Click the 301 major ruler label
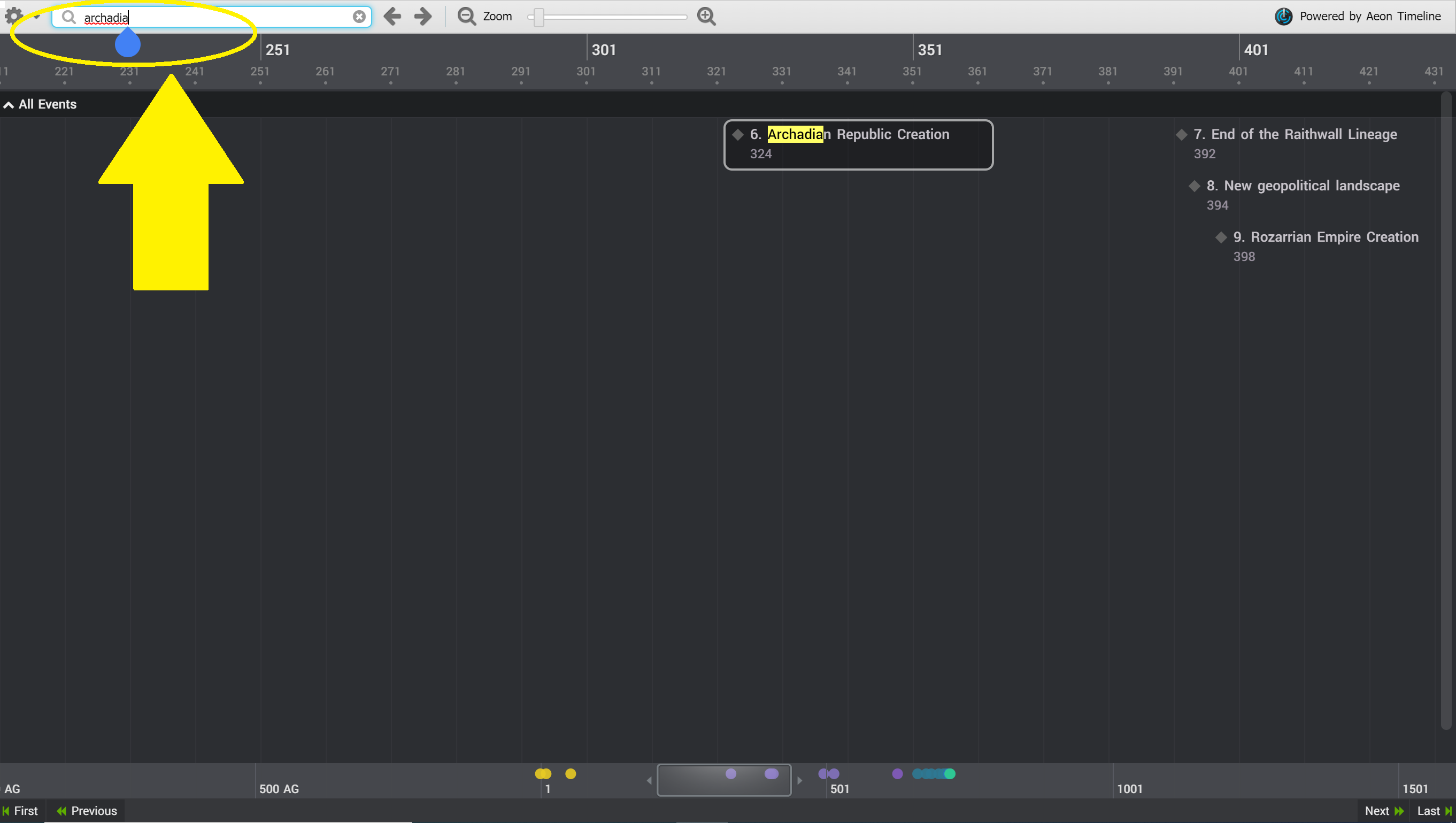 click(x=604, y=50)
